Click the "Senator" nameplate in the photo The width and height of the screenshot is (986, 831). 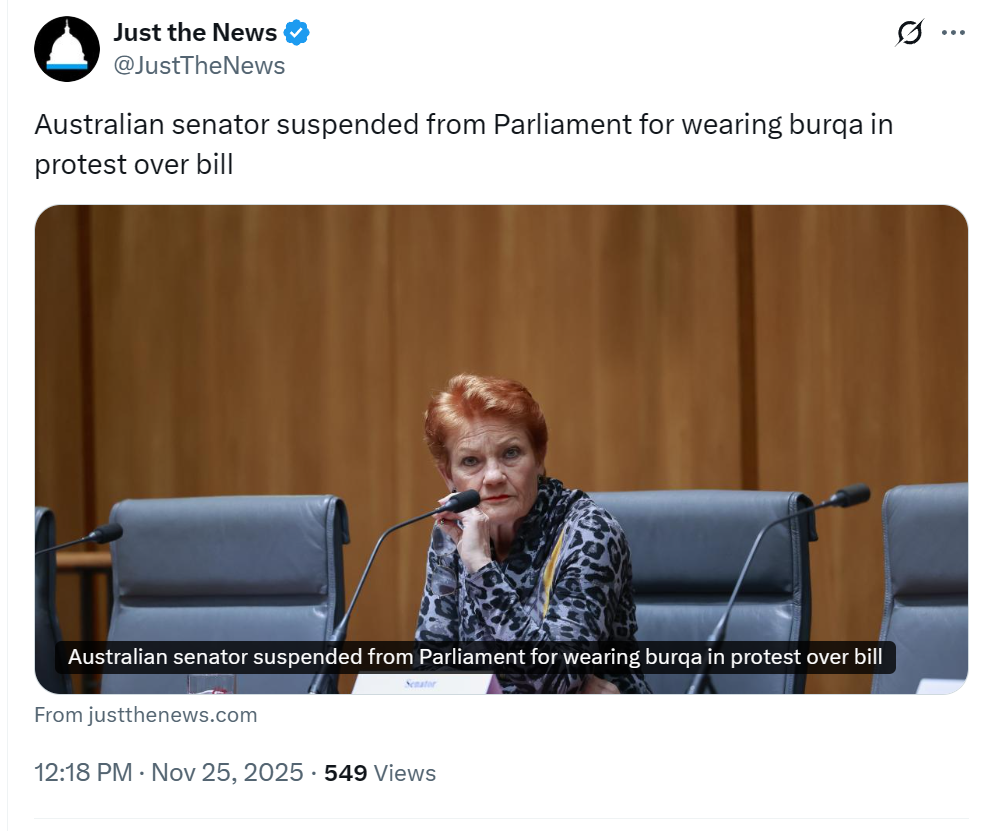point(421,684)
